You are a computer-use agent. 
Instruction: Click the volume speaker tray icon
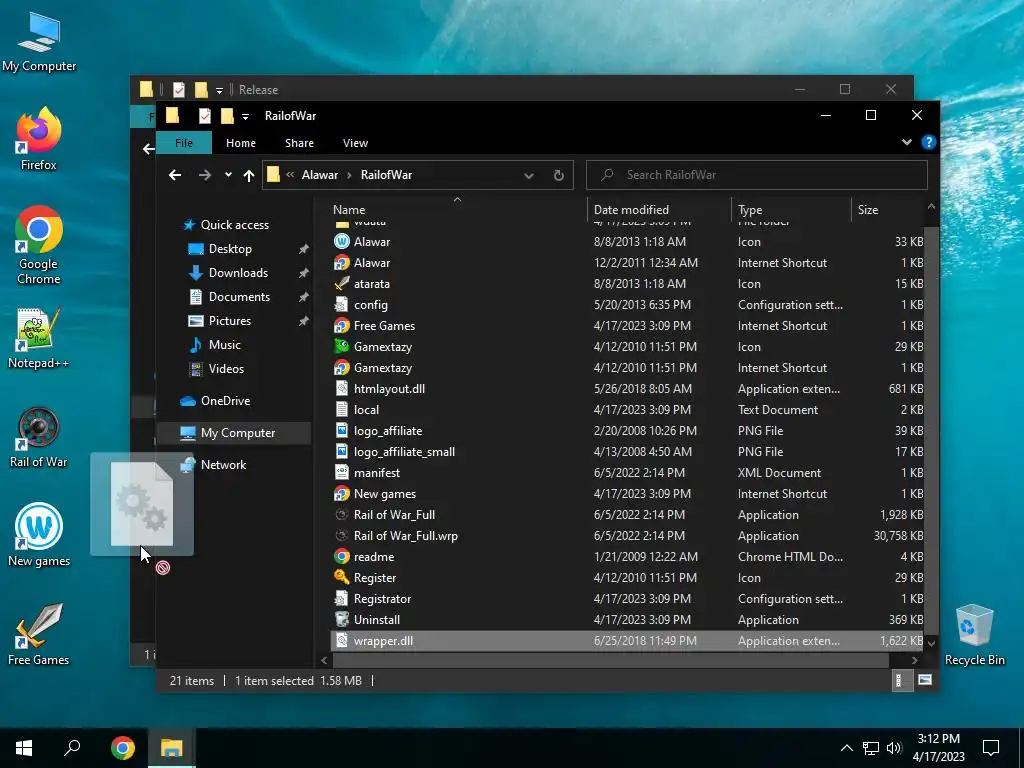pos(894,748)
